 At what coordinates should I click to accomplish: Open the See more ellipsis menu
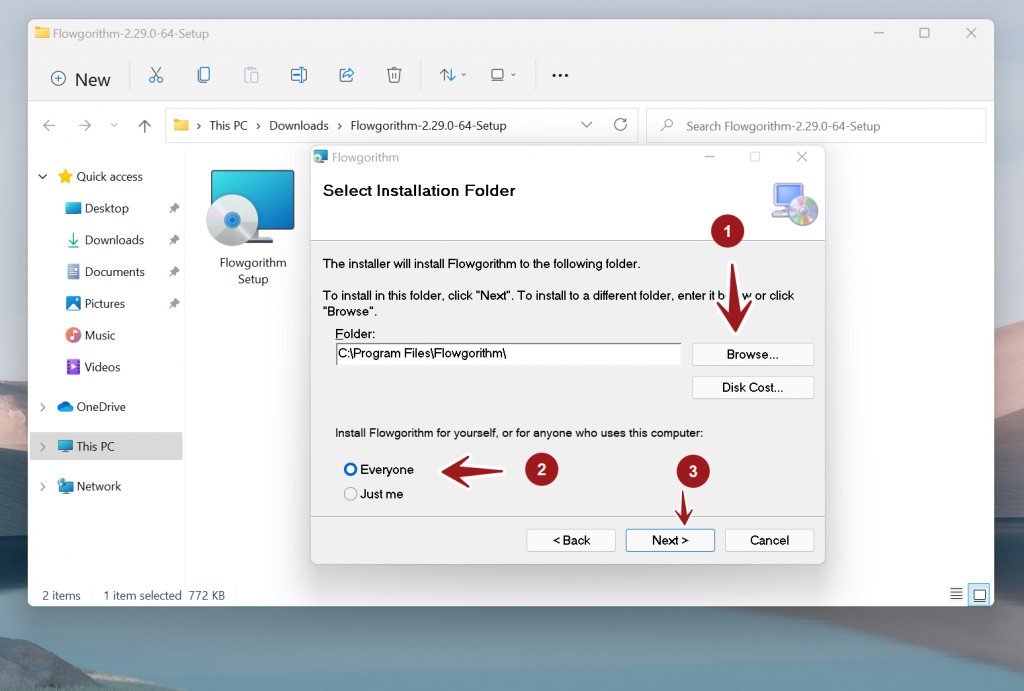[x=560, y=75]
